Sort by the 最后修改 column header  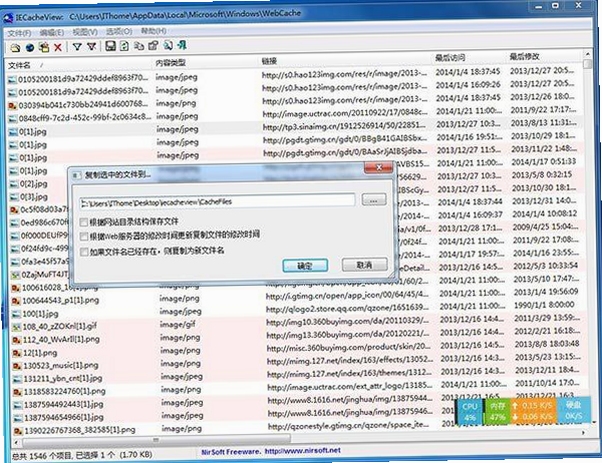(x=524, y=56)
